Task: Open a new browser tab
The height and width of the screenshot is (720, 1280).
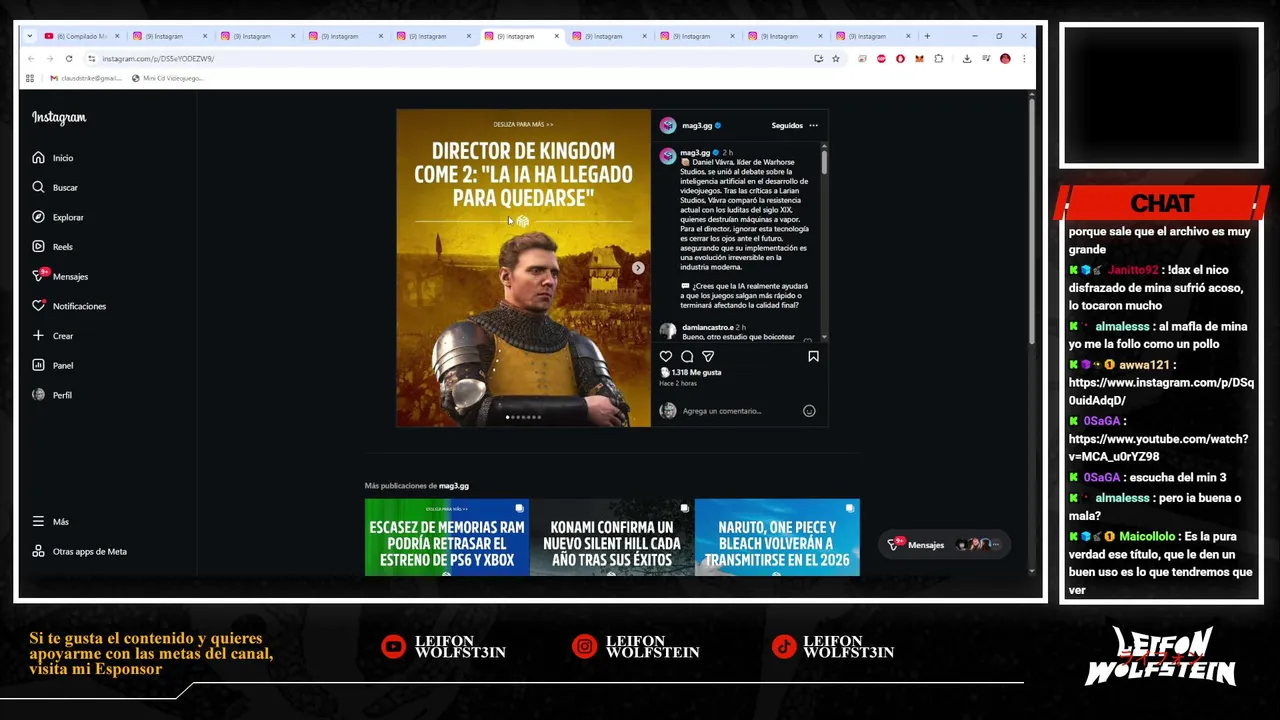Action: click(x=927, y=36)
